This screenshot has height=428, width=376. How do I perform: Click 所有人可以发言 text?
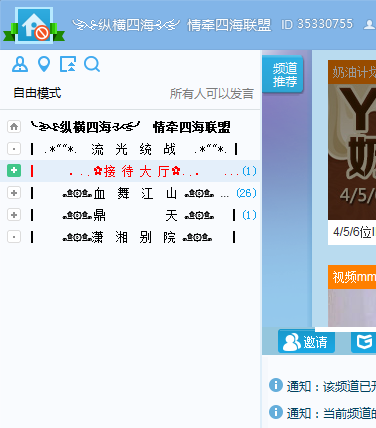(x=212, y=94)
